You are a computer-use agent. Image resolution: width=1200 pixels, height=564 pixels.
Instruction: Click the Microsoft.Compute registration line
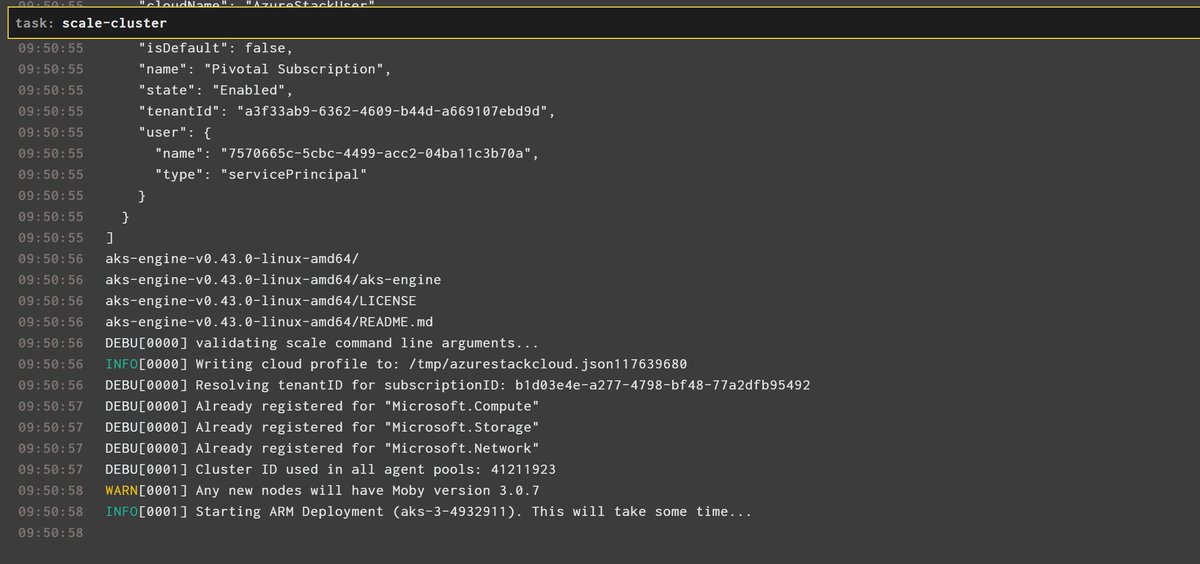click(322, 406)
